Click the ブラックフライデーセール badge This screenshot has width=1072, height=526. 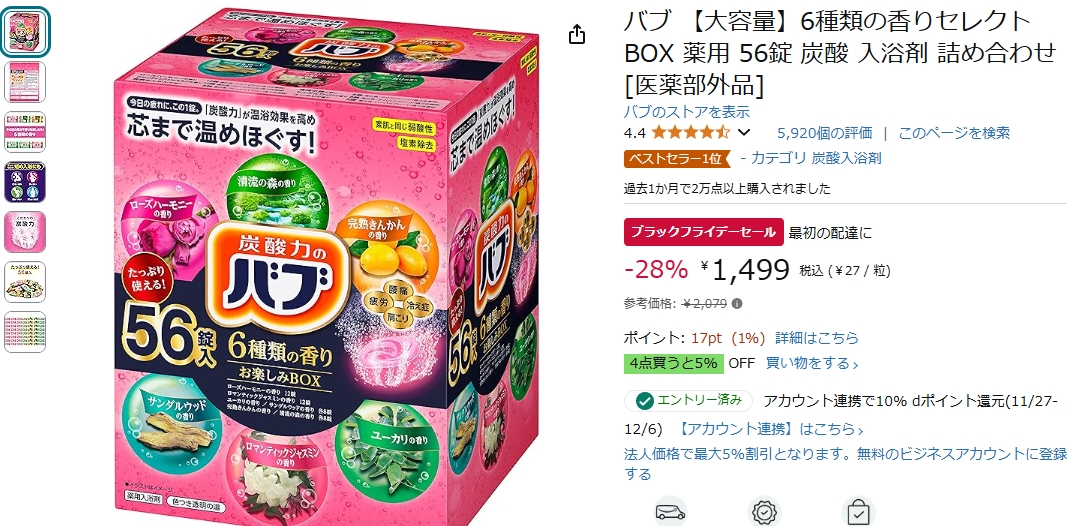coord(704,233)
